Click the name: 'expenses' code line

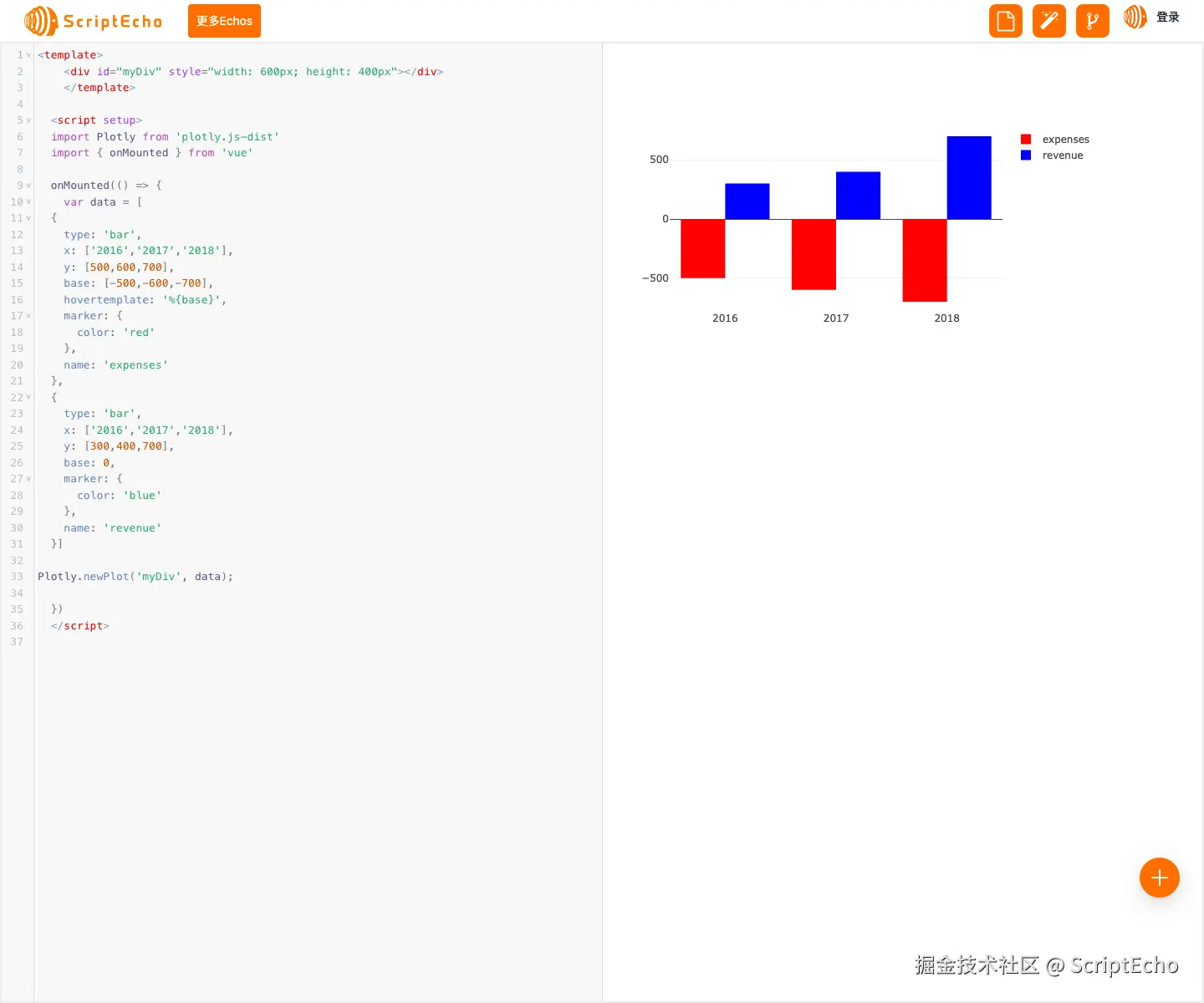point(115,365)
